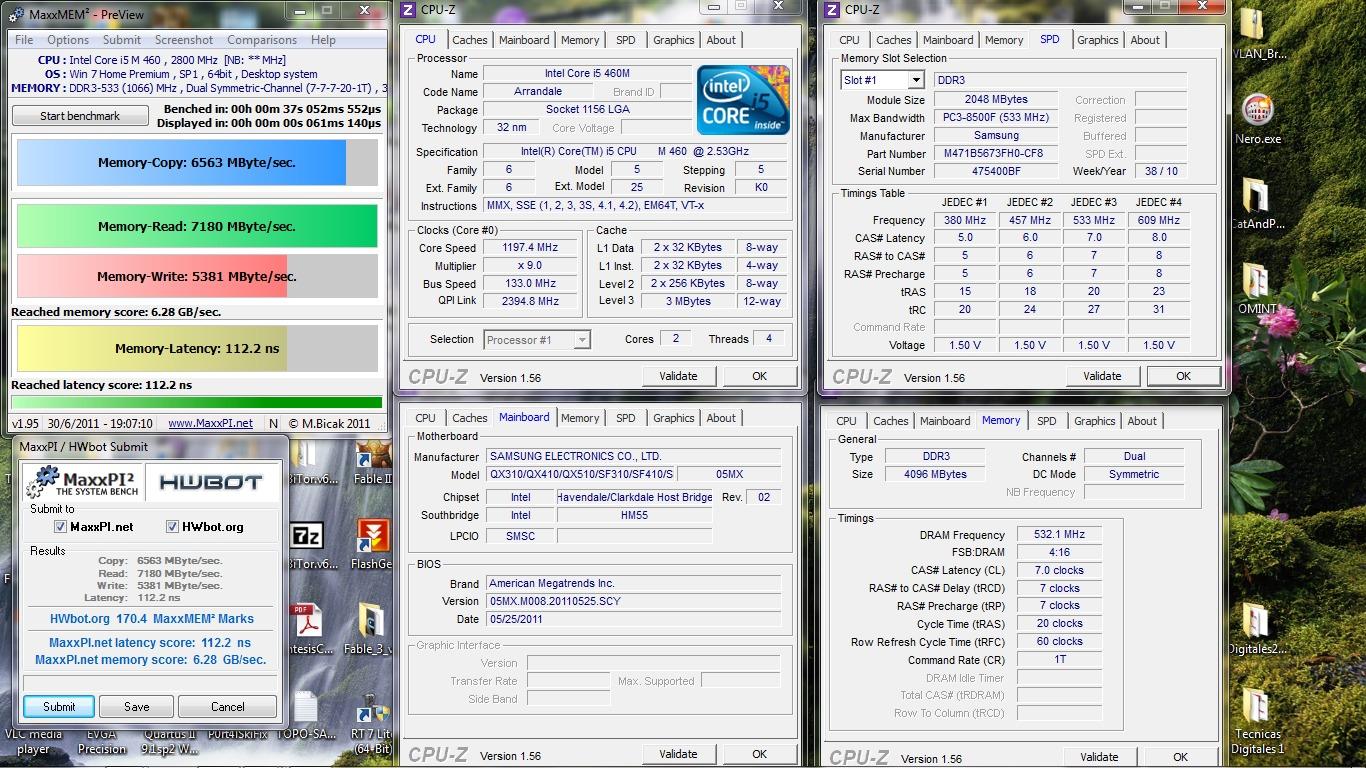Click the HWBOT logo banner

coord(211,482)
